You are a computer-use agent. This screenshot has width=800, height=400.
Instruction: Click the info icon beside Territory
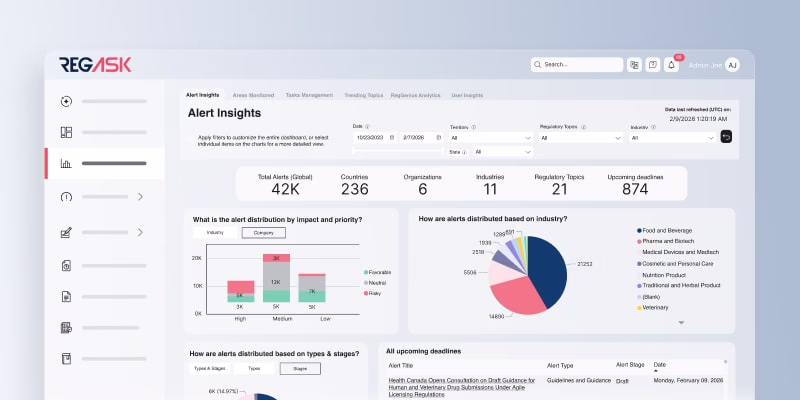(473, 128)
